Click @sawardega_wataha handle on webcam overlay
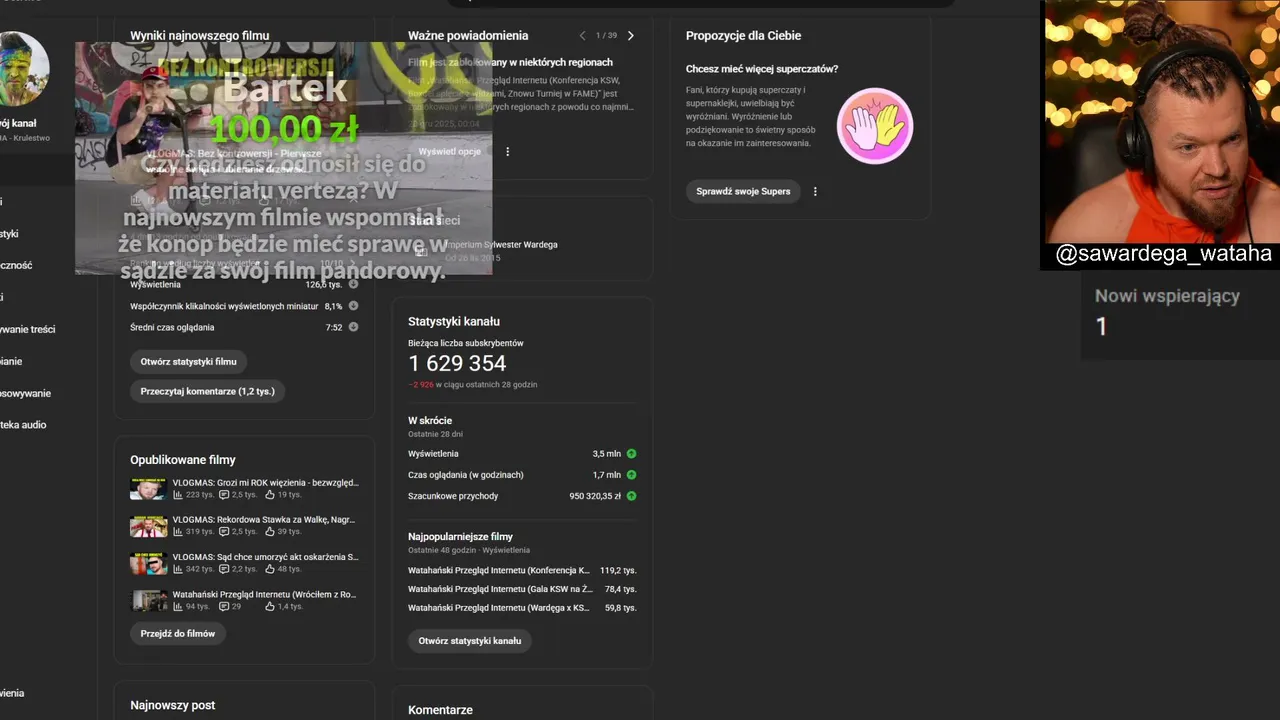1280x720 pixels. [1163, 254]
